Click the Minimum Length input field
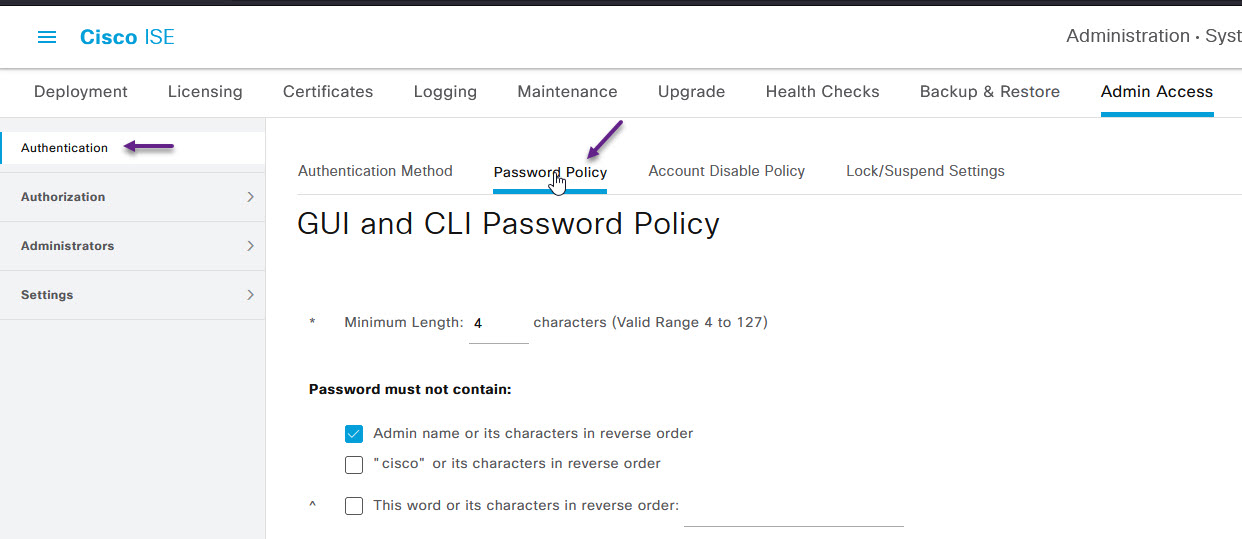Viewport: 1242px width, 539px height. (499, 324)
